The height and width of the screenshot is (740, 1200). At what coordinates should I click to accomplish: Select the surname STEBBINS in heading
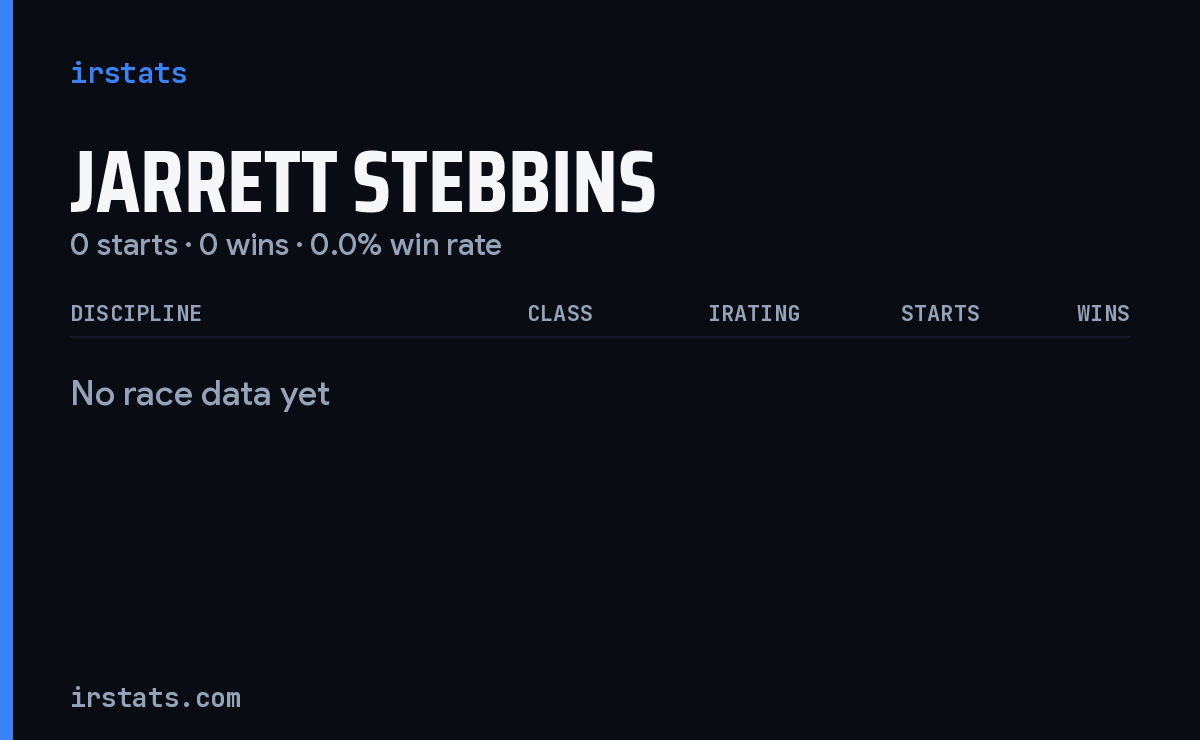point(505,183)
